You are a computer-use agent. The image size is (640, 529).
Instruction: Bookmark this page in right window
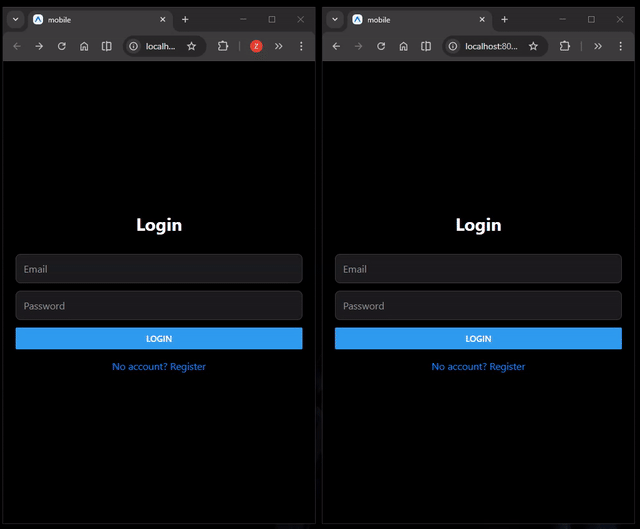point(533,46)
